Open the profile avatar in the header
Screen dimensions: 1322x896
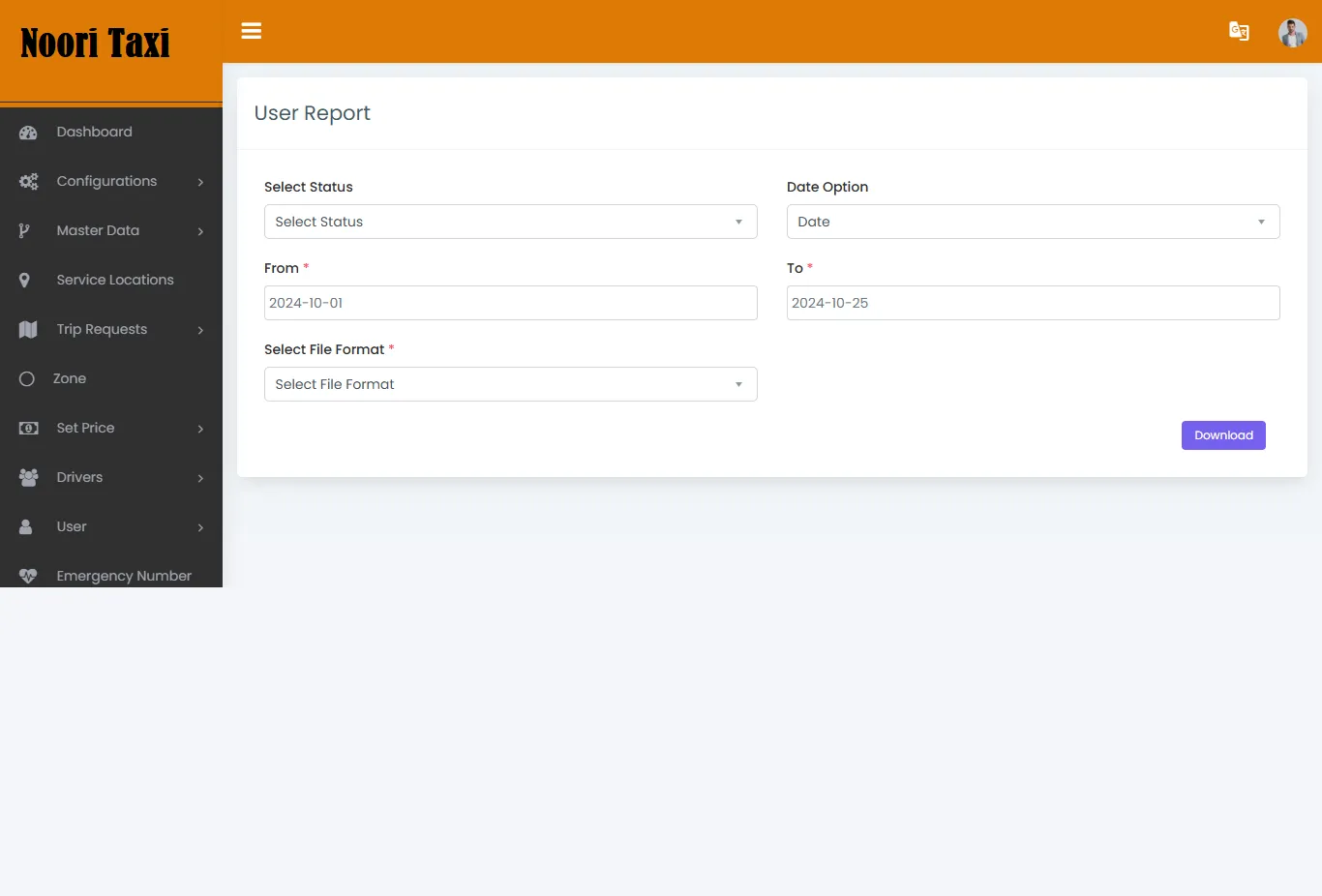click(1293, 32)
